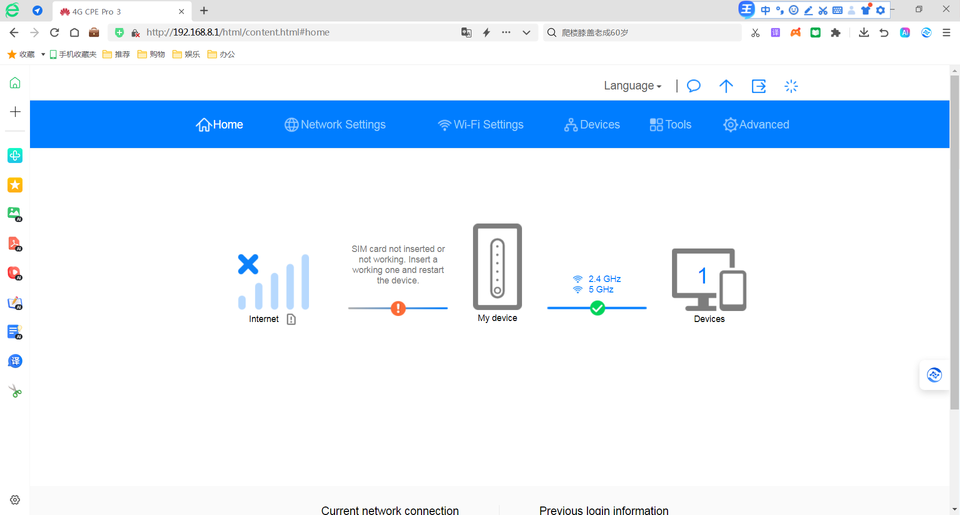Open the 娱乐 bookmark folder
This screenshot has width=960, height=515.
tap(186, 55)
